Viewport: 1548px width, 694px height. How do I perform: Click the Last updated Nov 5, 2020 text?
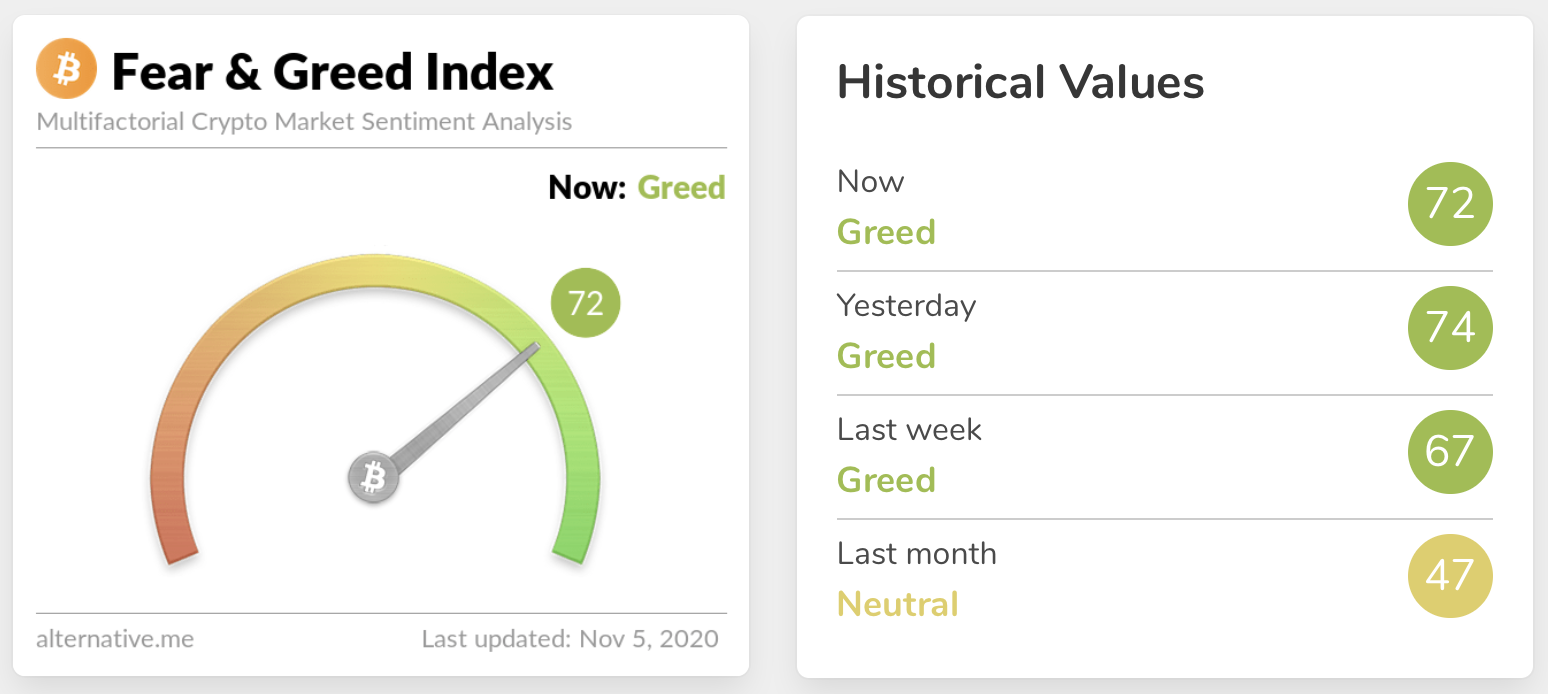pos(570,638)
